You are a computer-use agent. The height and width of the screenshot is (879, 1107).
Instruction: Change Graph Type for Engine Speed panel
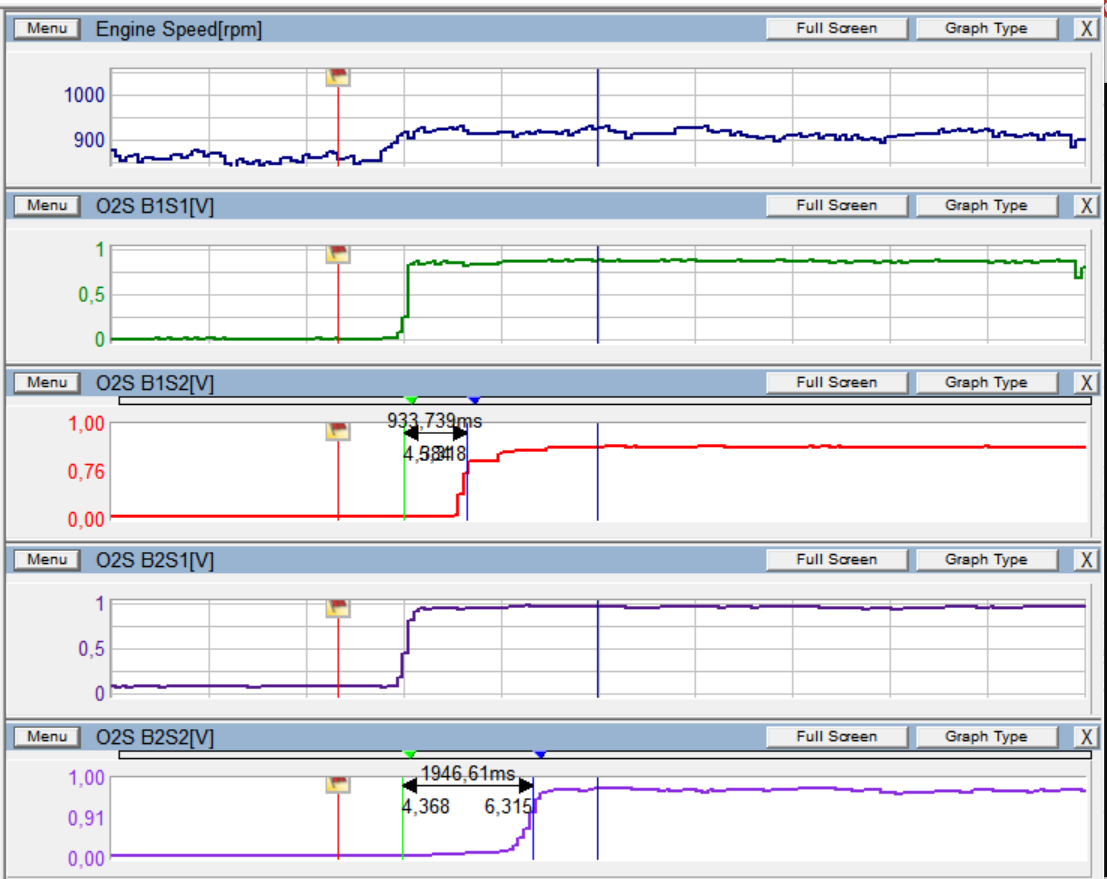click(x=986, y=28)
